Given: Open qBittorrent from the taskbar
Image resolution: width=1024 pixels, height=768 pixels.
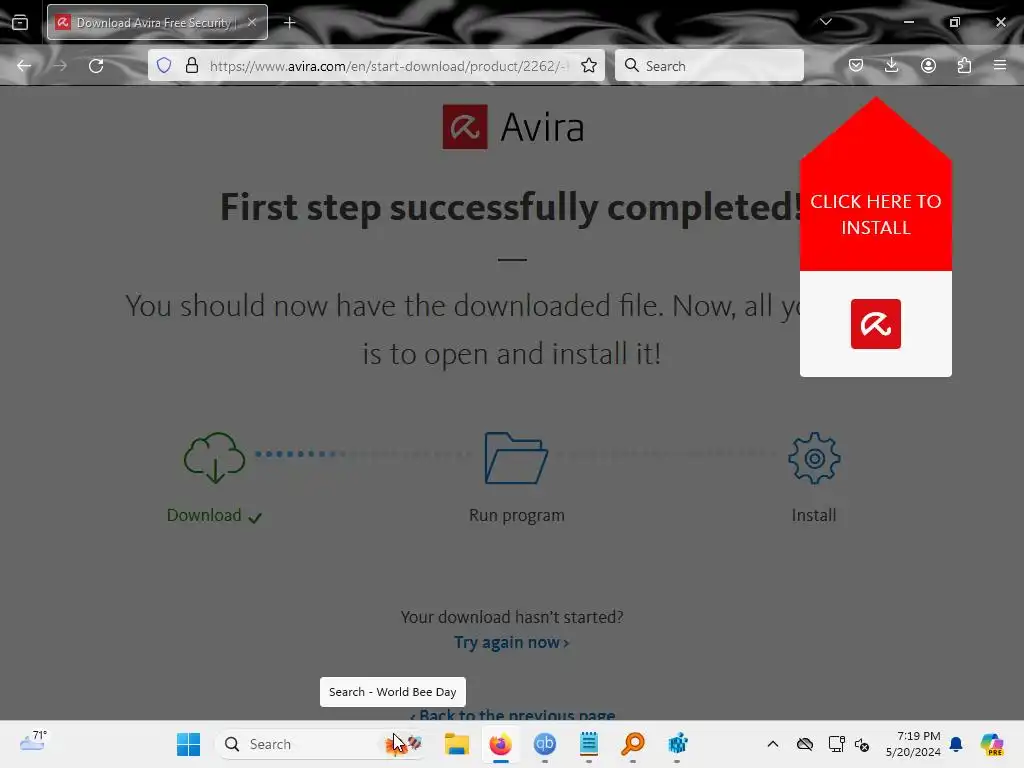Looking at the screenshot, I should coord(545,744).
